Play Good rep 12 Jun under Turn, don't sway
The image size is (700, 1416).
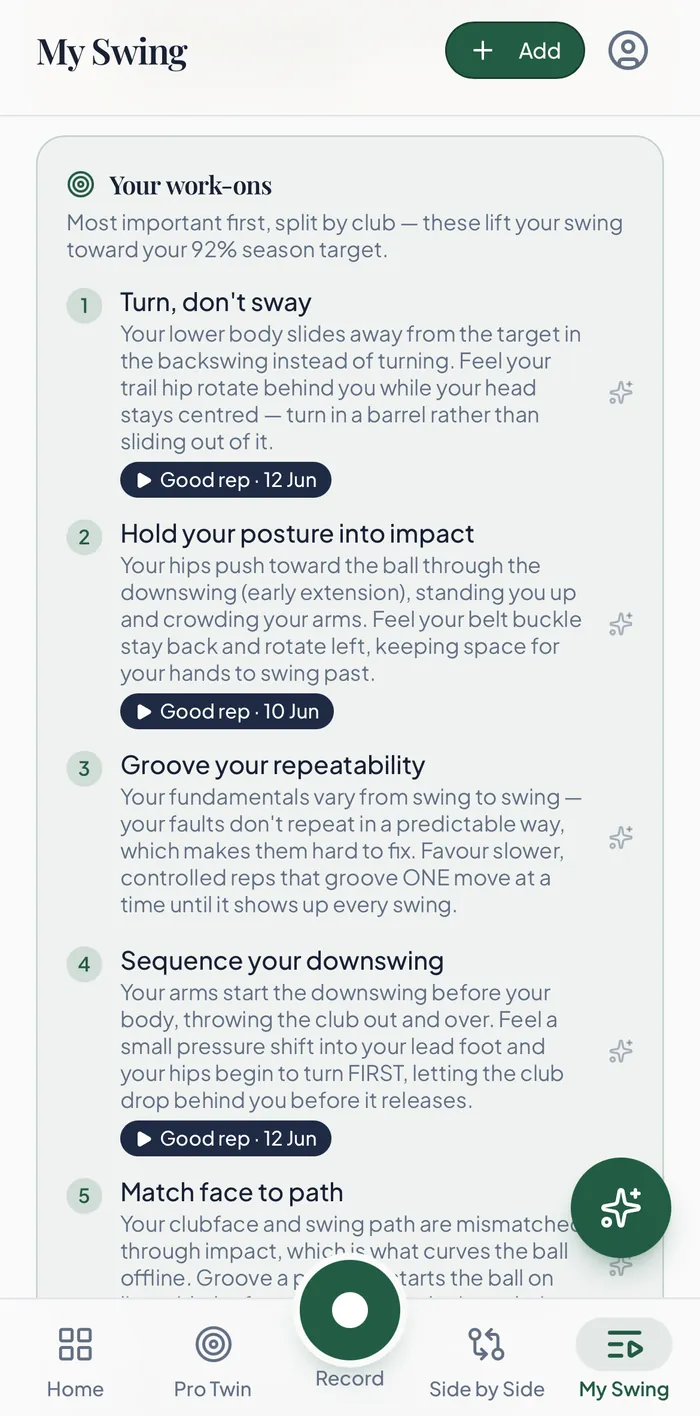point(226,480)
